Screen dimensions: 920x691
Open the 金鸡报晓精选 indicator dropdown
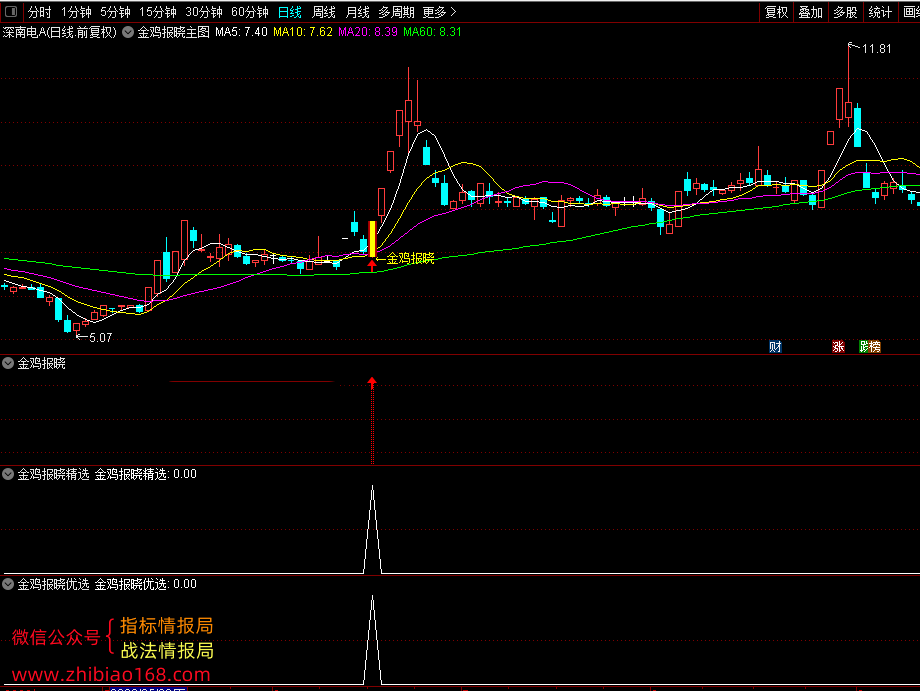(x=8, y=474)
